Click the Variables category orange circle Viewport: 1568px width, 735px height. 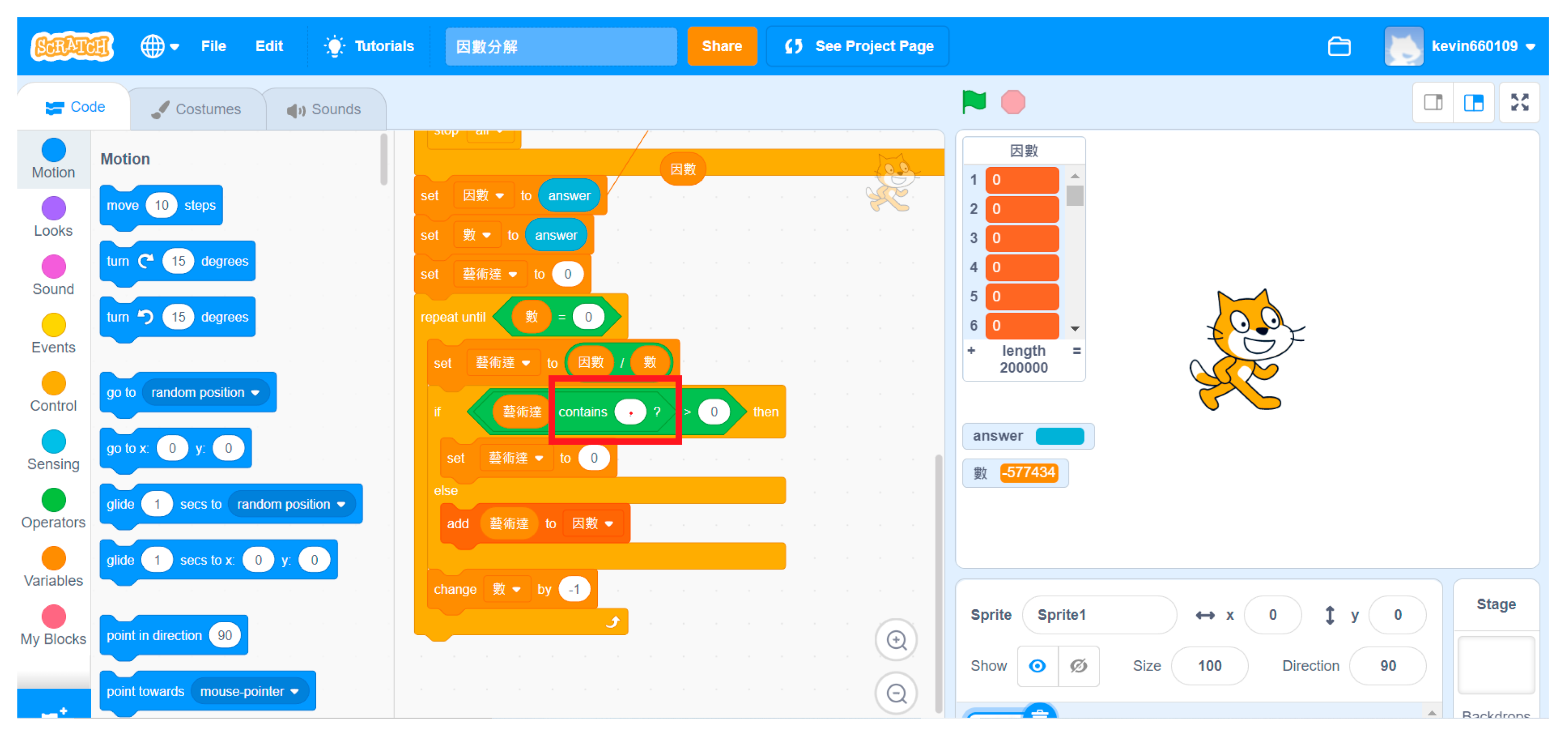pyautogui.click(x=54, y=558)
